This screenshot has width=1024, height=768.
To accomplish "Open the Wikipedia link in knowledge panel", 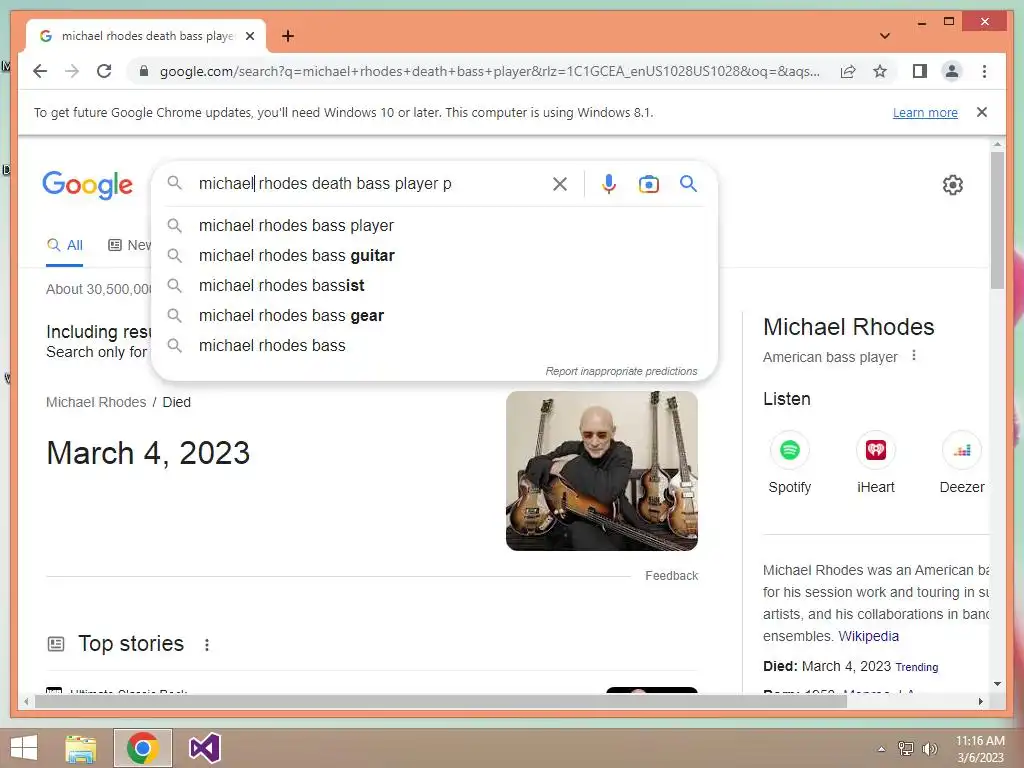I will (x=869, y=636).
